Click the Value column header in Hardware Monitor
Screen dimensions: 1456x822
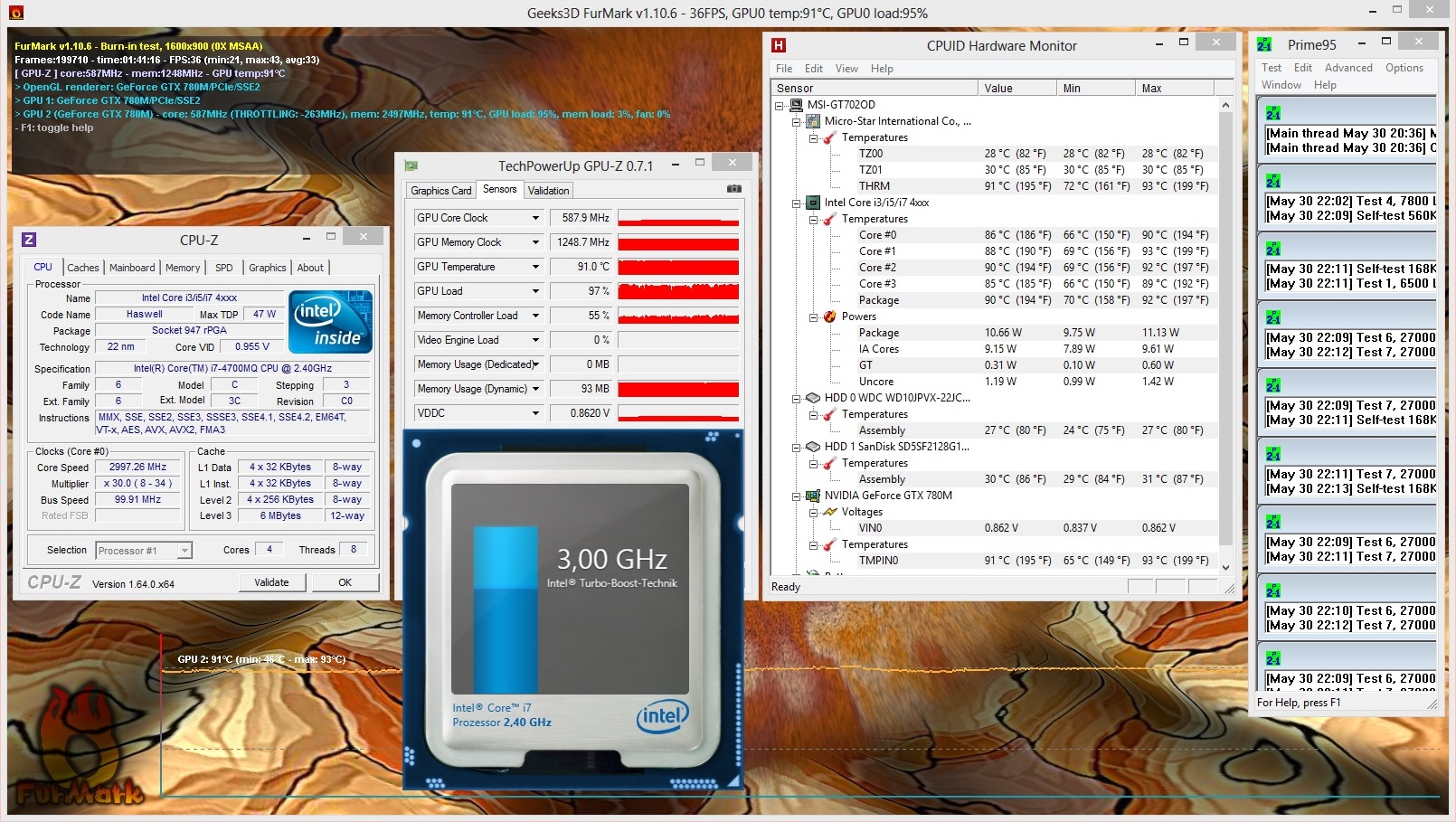point(1017,88)
